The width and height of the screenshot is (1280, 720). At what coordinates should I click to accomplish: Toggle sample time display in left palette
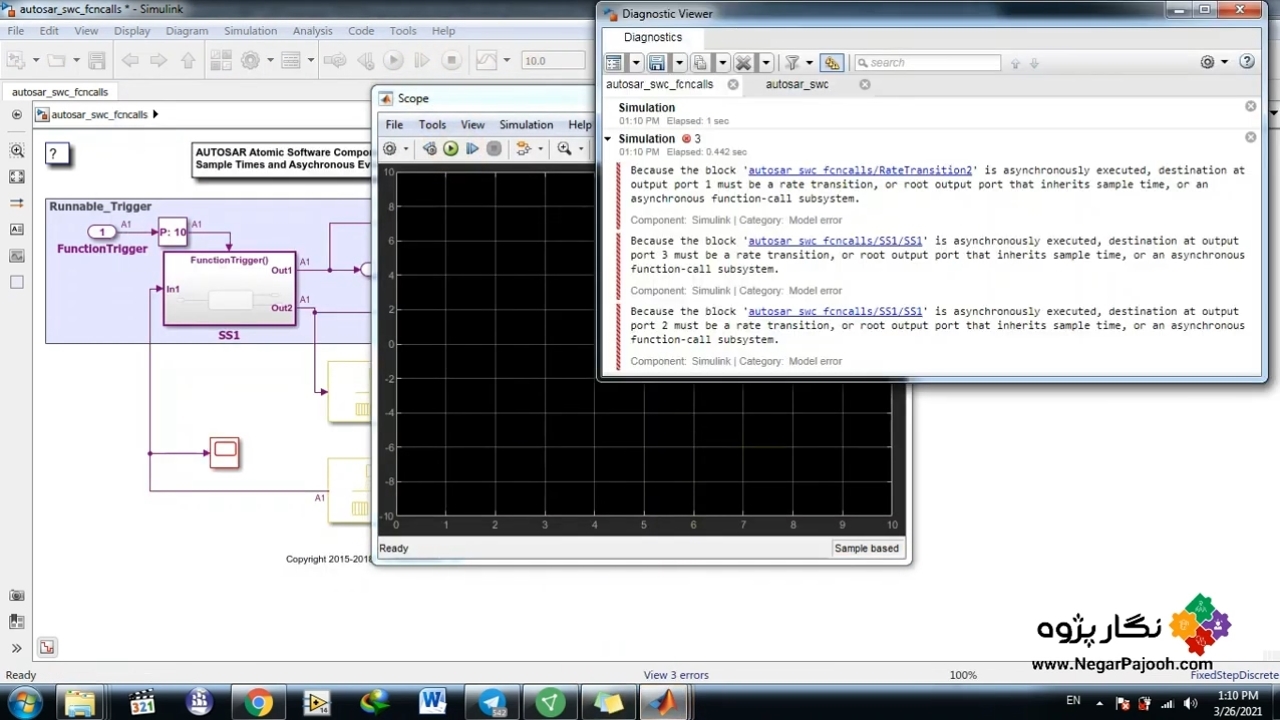pos(17,203)
